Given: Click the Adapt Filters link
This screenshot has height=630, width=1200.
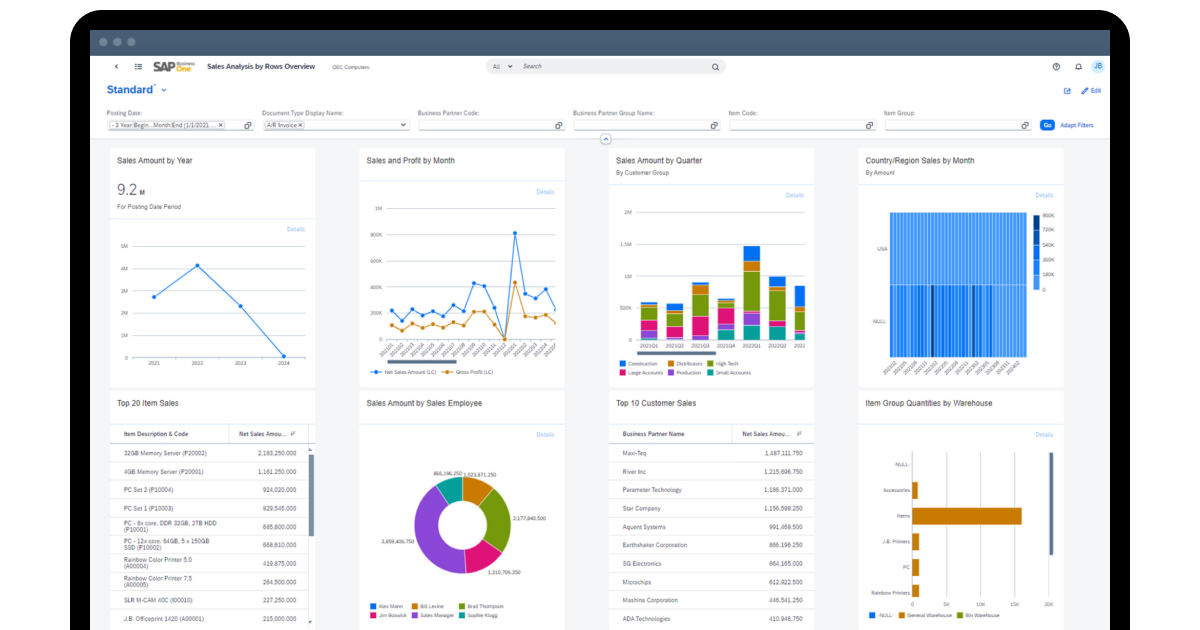Looking at the screenshot, I should pyautogui.click(x=1075, y=125).
